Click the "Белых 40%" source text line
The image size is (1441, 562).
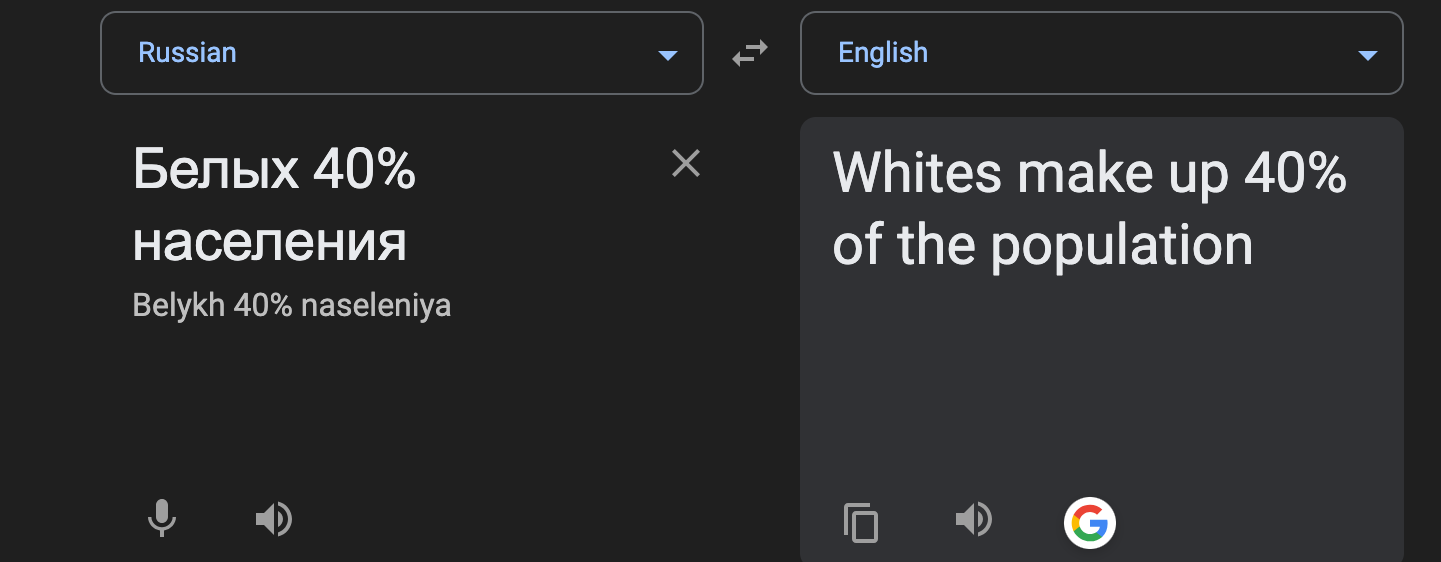274,172
